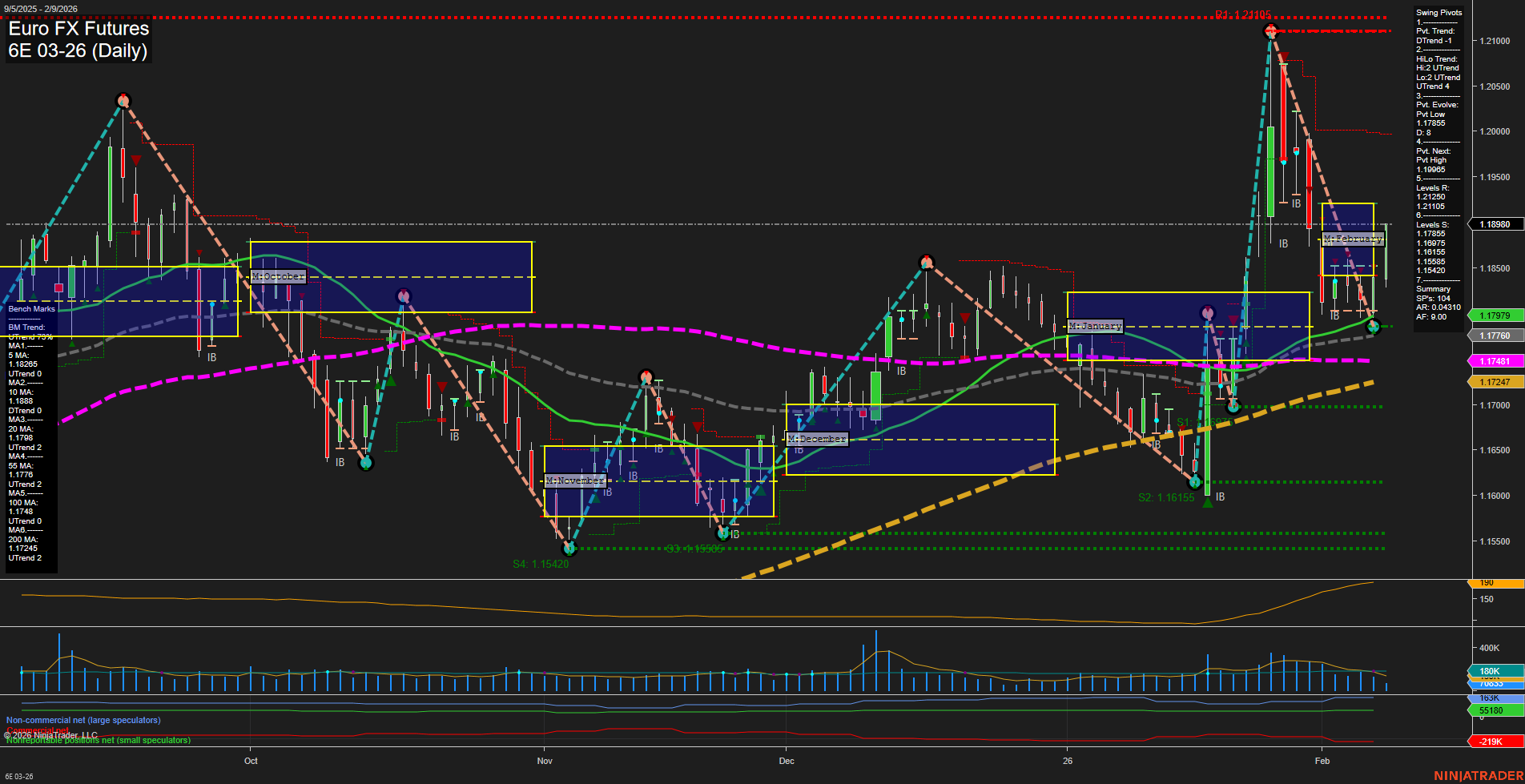Screen dimensions: 1525x784
Task: Select the red down-arrow signal below the October high
Action: 136,159
